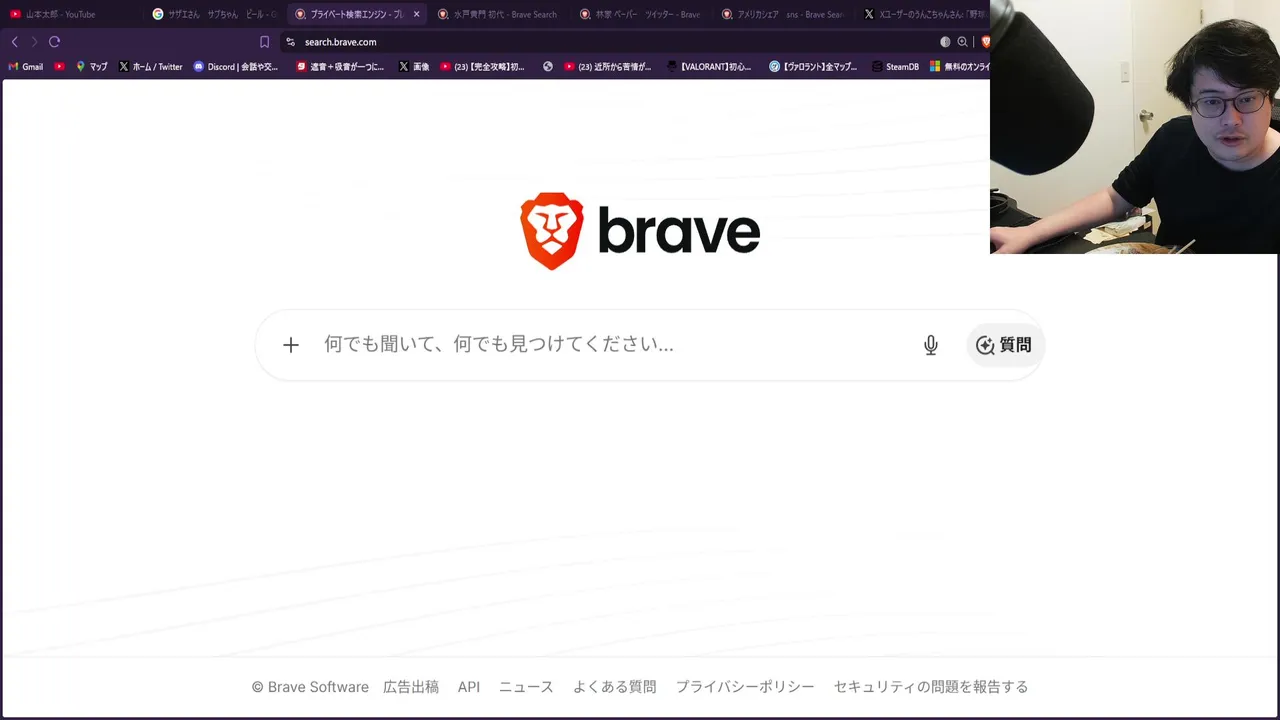Open site settings icon beside search.brave.com
This screenshot has height=720, width=1280.
tap(290, 42)
